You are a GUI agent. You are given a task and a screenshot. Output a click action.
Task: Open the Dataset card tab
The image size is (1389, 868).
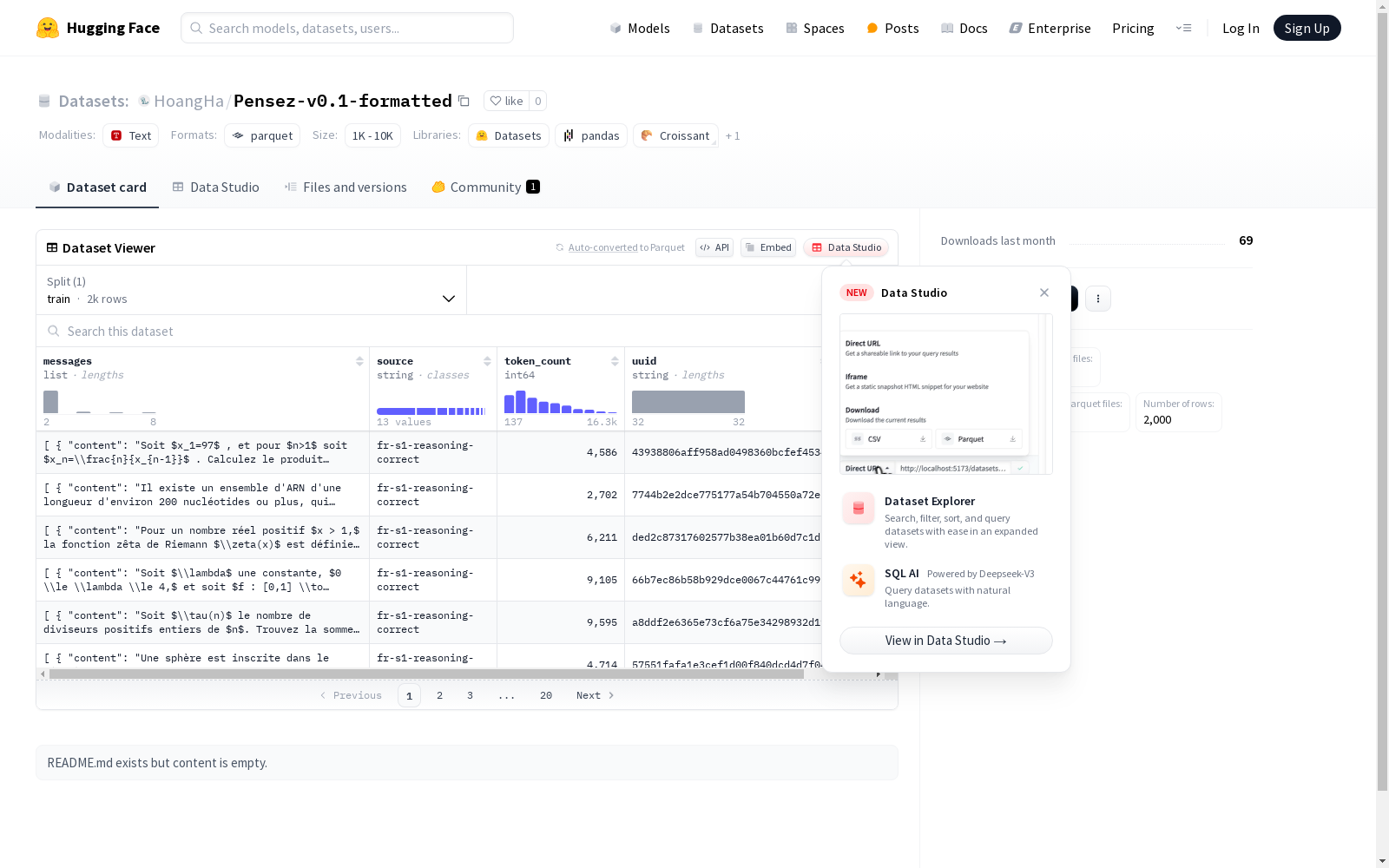tap(97, 187)
